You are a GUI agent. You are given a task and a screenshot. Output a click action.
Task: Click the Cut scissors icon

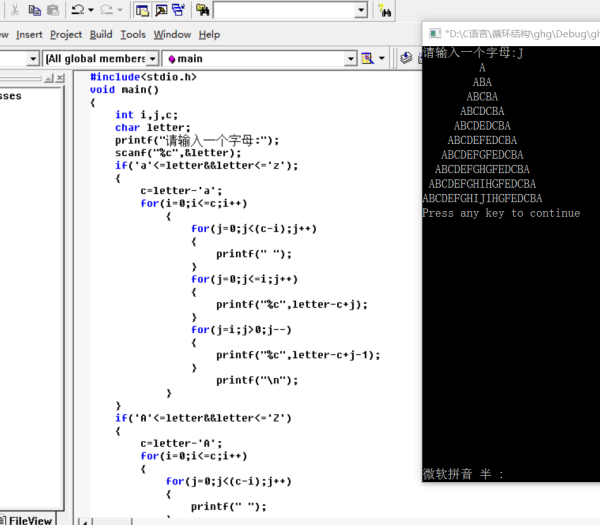coord(15,10)
